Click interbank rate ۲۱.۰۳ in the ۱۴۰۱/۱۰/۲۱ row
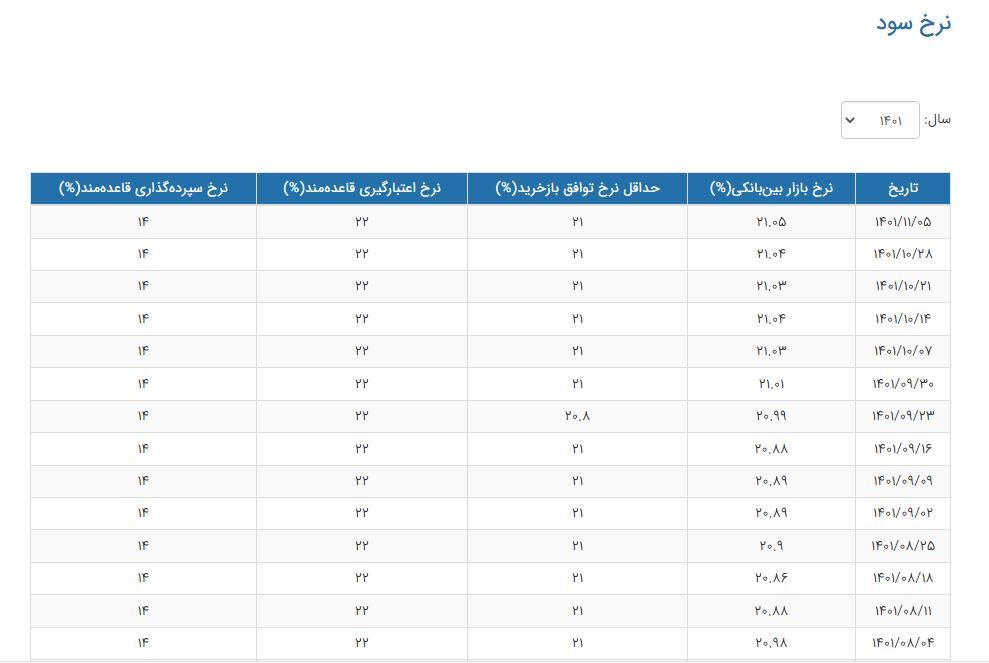This screenshot has width=989, height=663. click(771, 286)
